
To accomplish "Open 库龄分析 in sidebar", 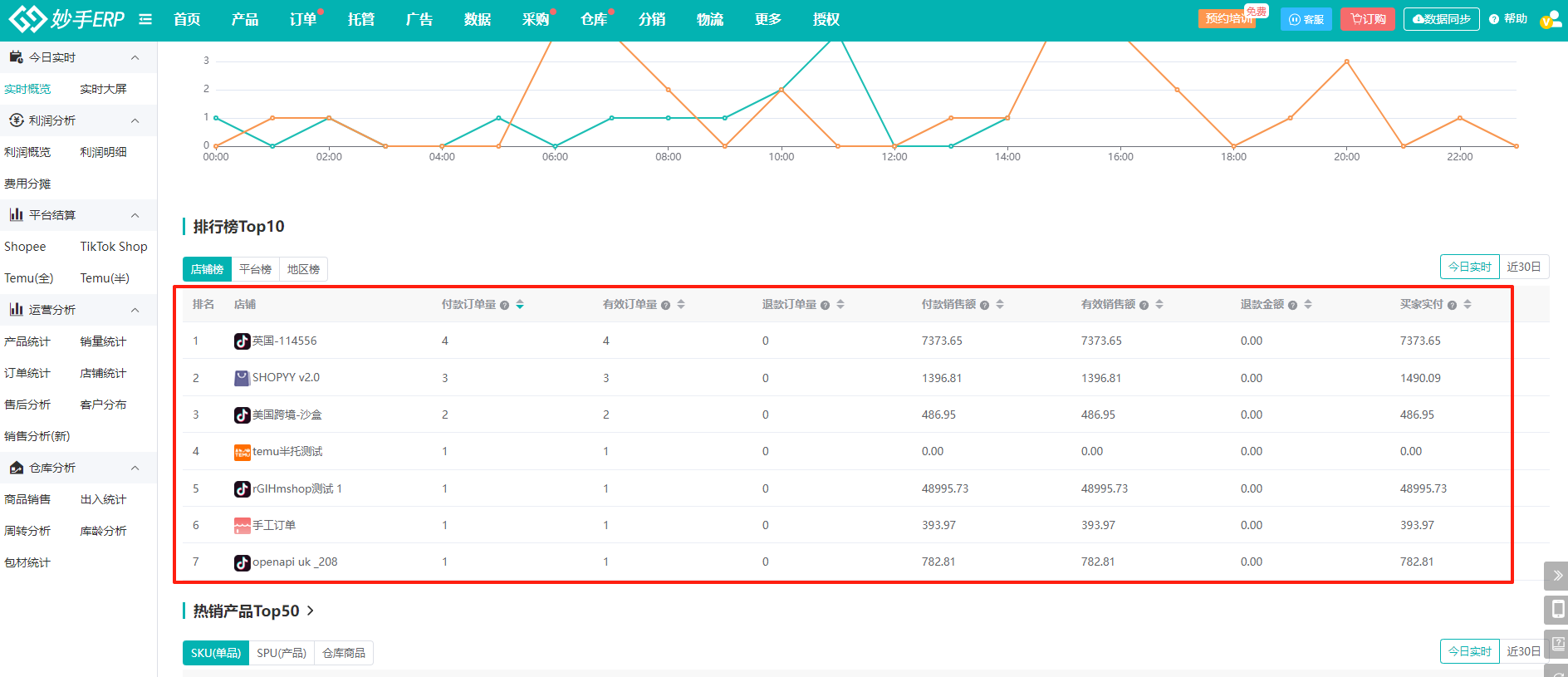I will pyautogui.click(x=103, y=531).
